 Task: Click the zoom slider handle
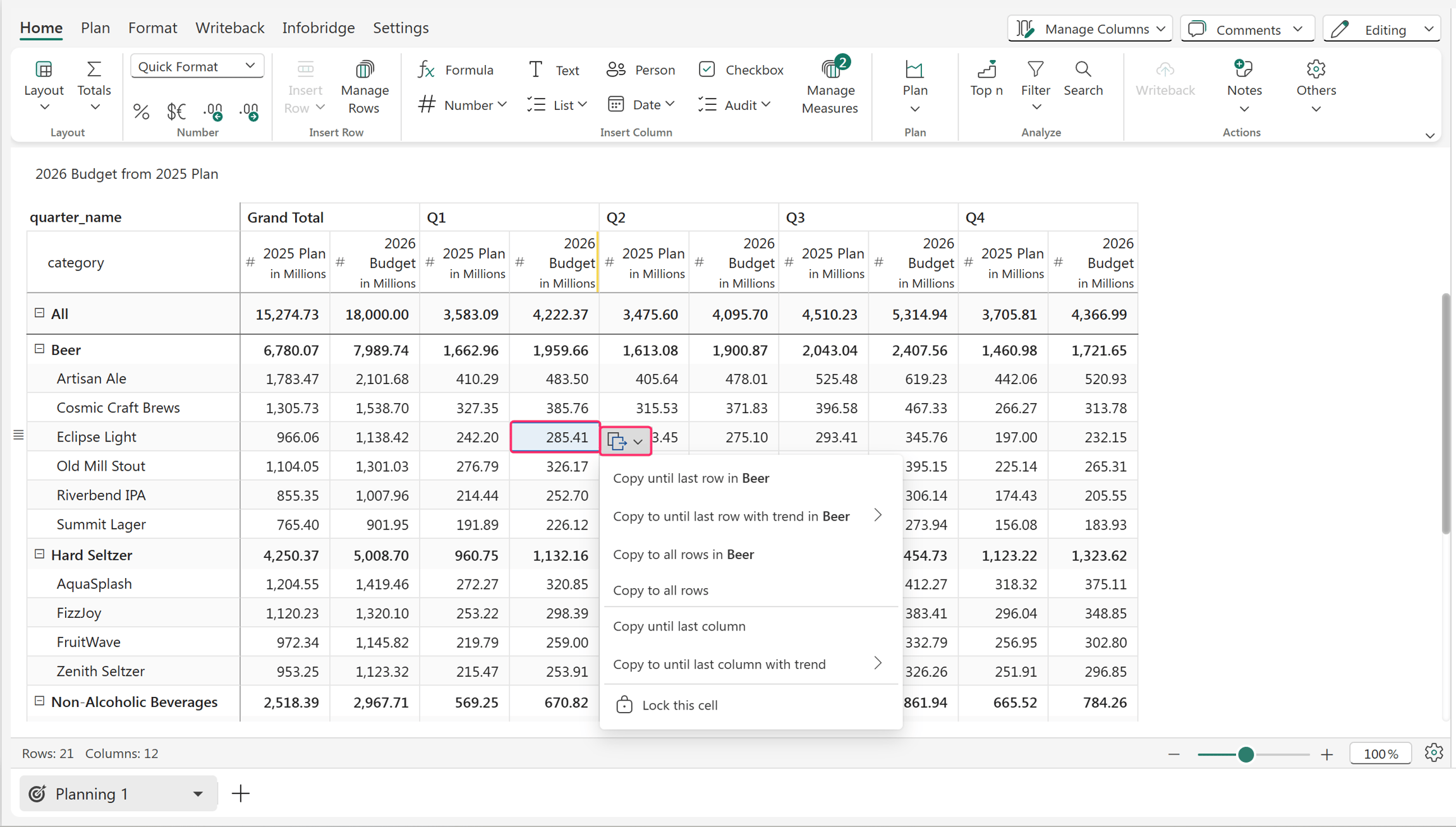click(x=1246, y=754)
